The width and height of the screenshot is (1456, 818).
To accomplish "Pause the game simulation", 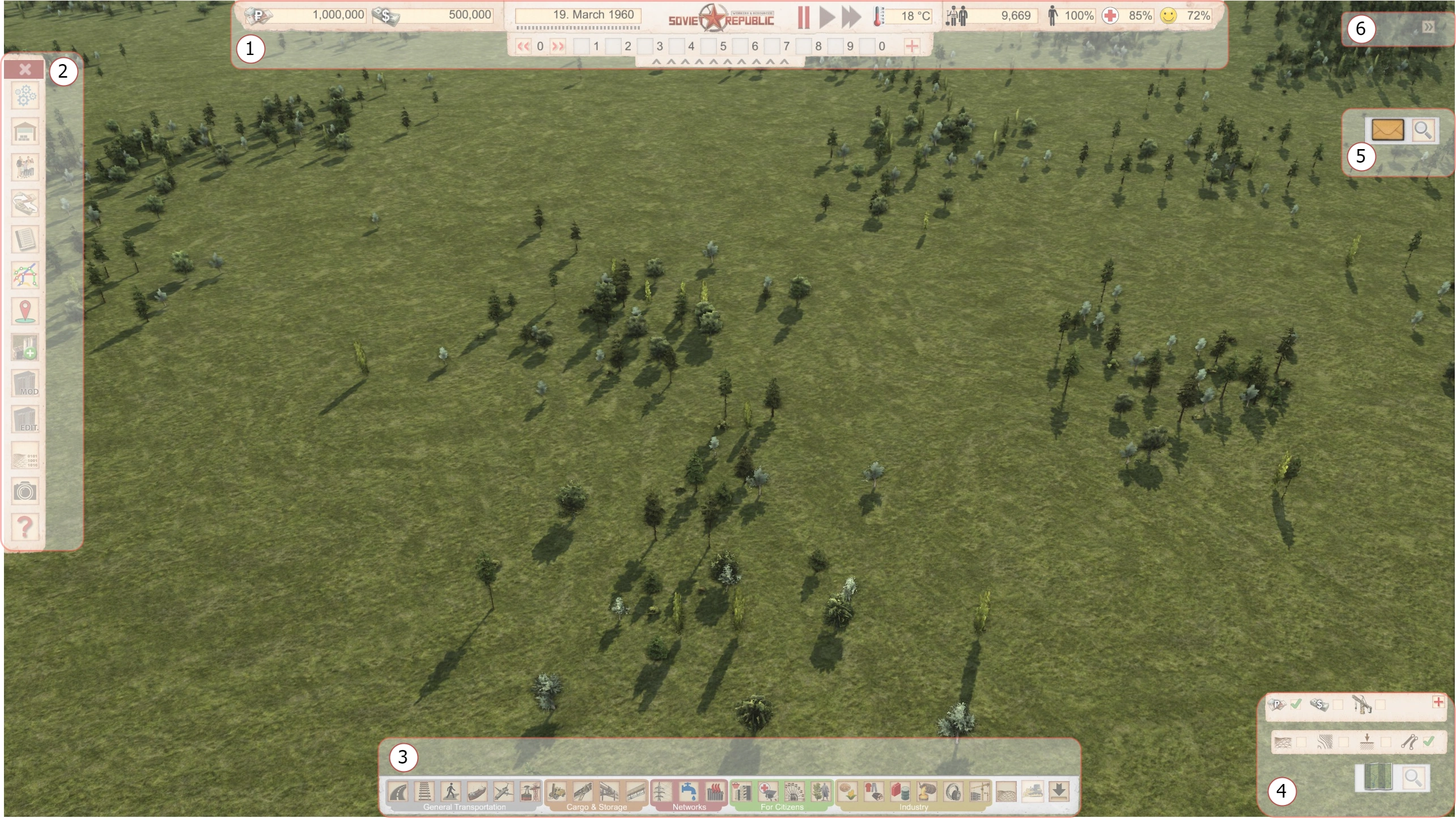I will [x=803, y=17].
